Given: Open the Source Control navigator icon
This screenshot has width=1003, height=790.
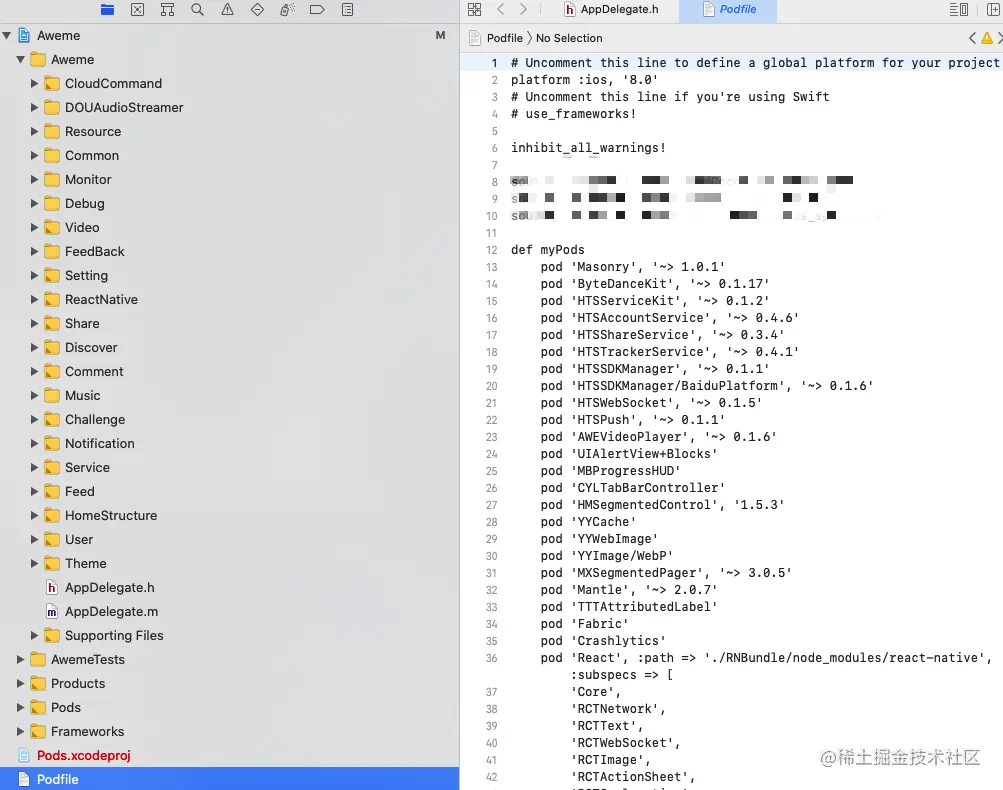Looking at the screenshot, I should (x=138, y=10).
